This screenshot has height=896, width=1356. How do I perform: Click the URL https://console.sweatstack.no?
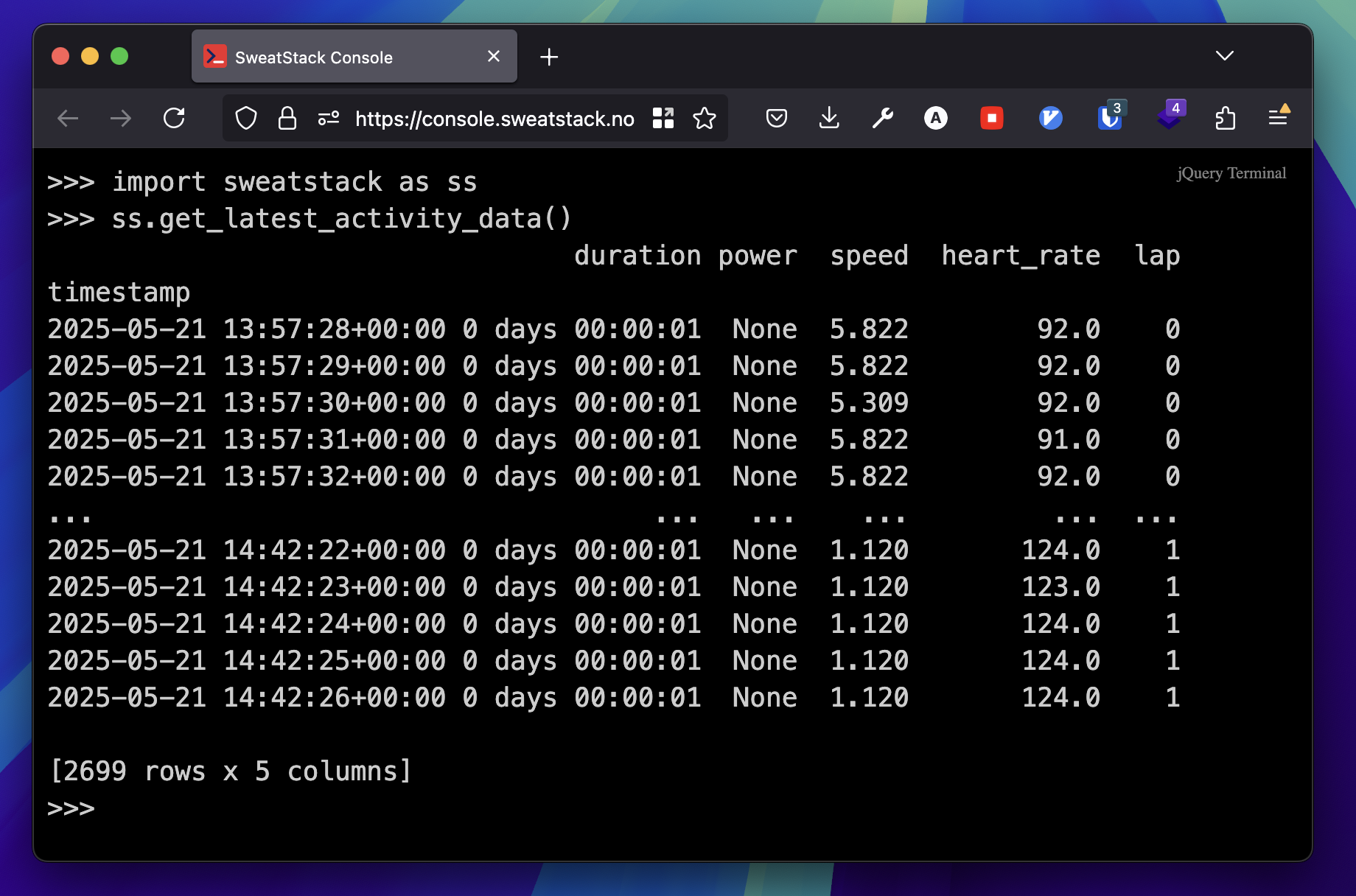tap(494, 119)
